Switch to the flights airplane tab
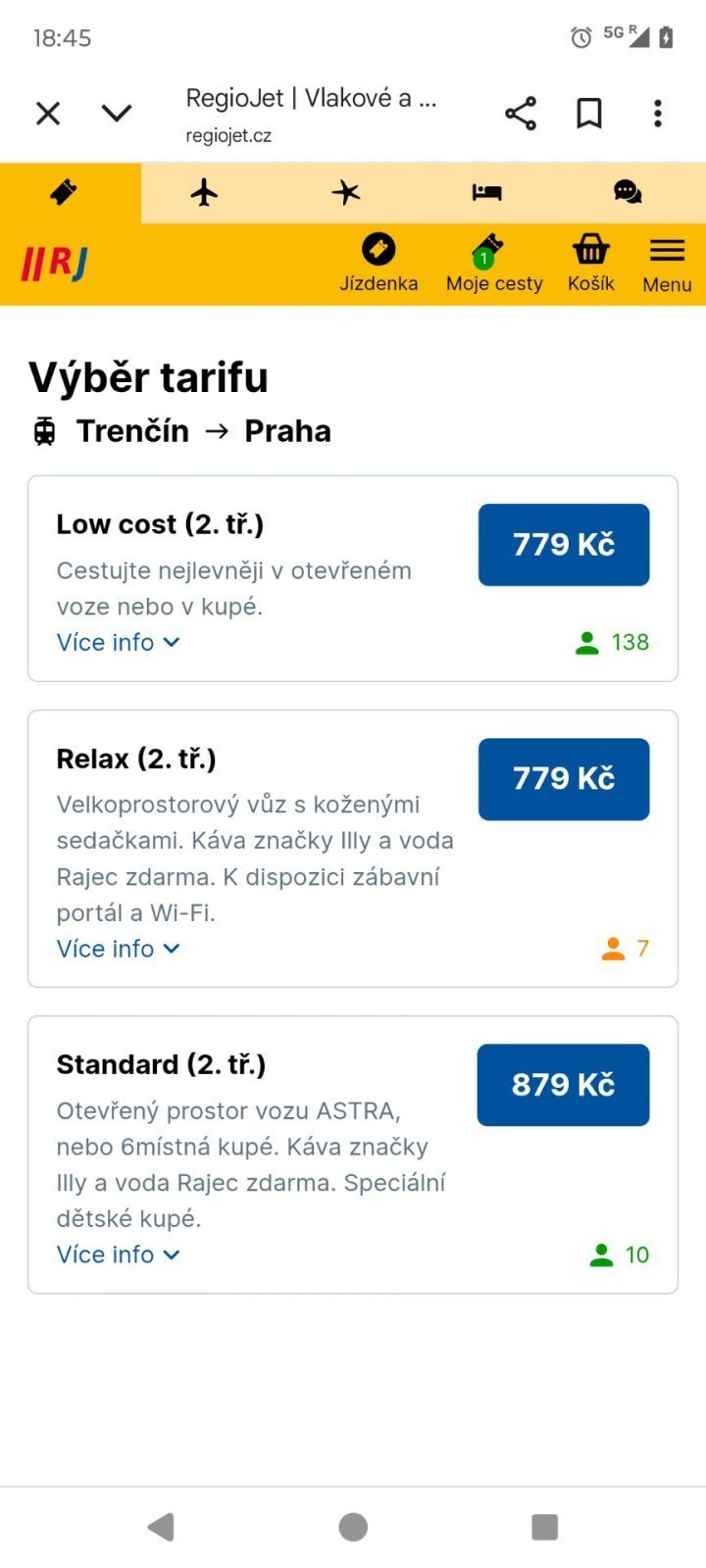 tap(204, 192)
